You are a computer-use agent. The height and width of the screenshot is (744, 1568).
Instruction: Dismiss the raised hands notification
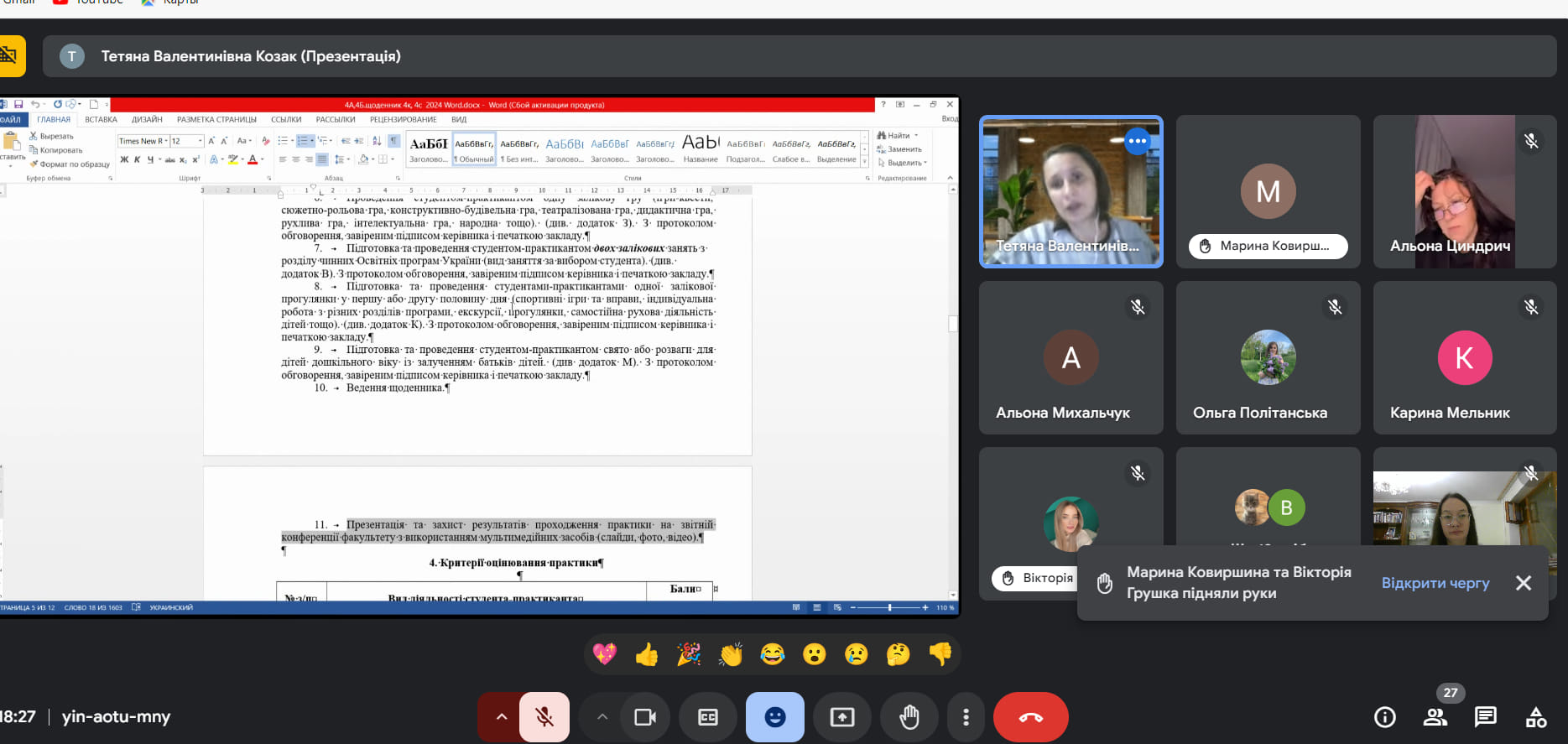pos(1524,583)
